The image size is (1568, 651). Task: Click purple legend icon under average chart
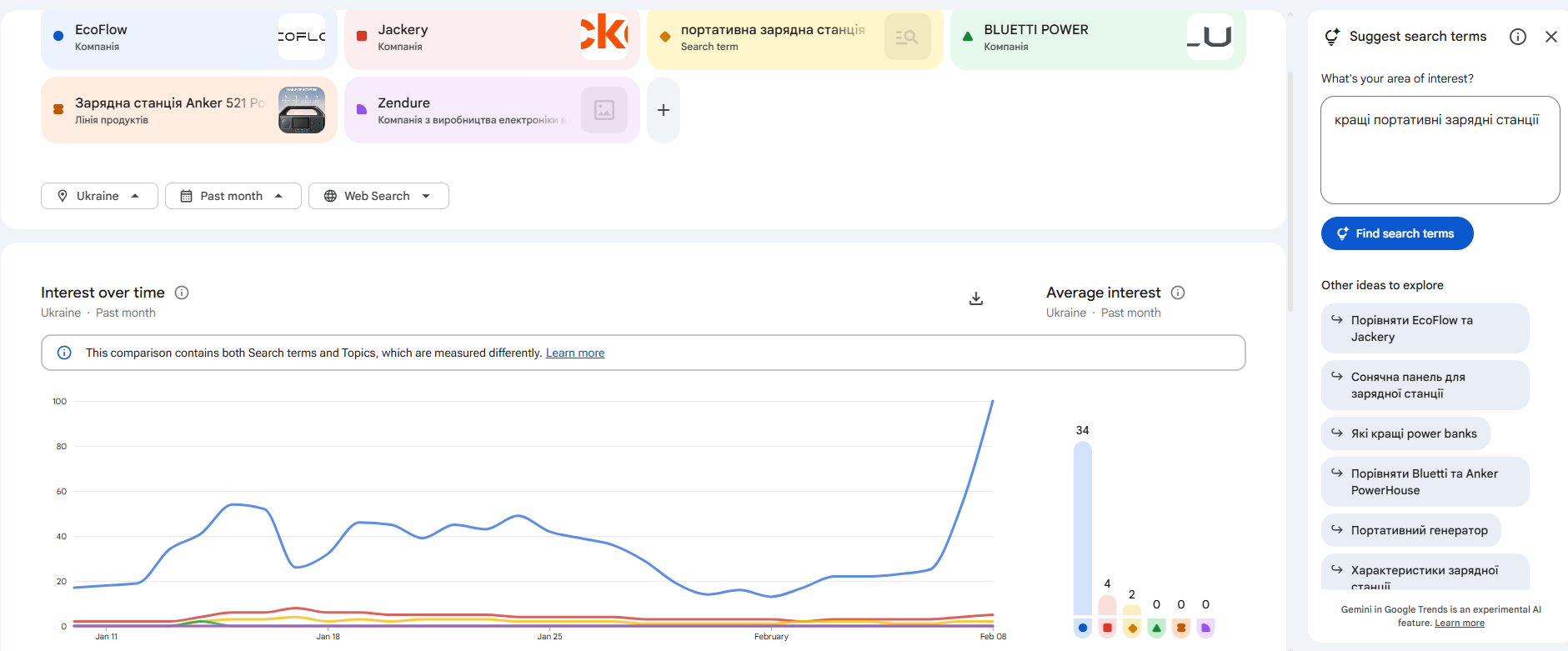(1205, 628)
